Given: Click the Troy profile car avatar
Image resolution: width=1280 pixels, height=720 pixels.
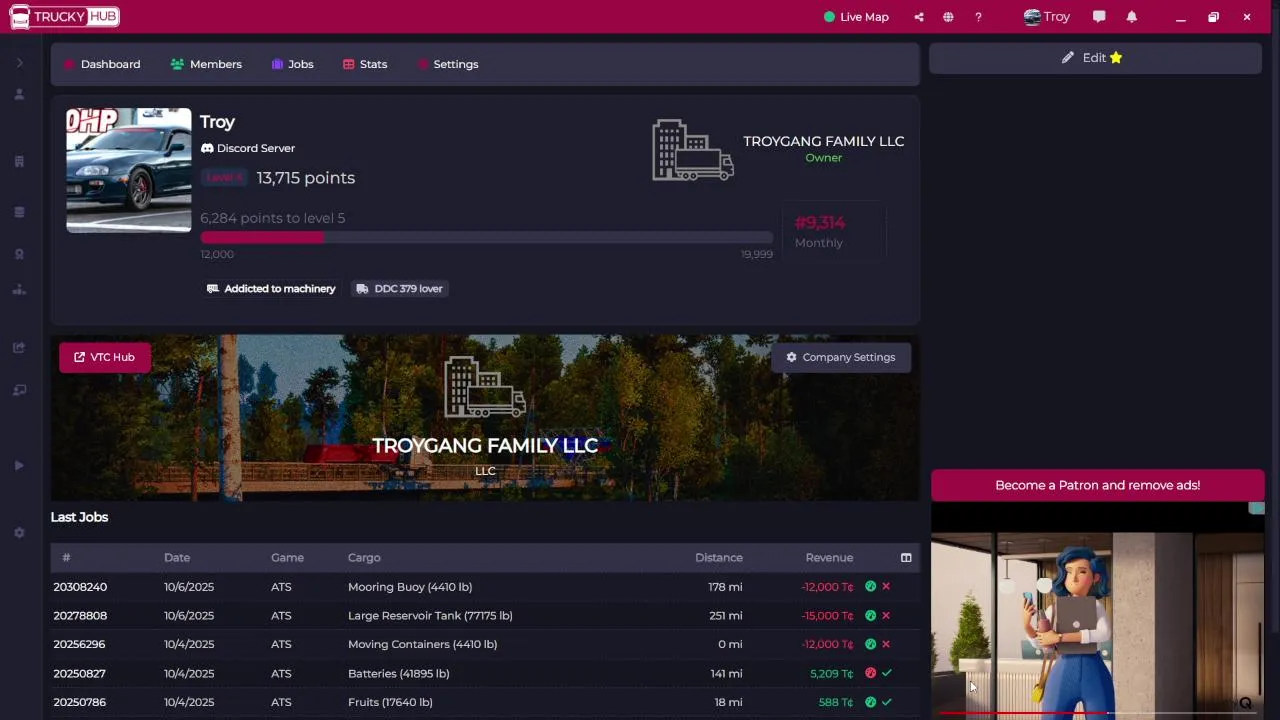Looking at the screenshot, I should point(129,170).
